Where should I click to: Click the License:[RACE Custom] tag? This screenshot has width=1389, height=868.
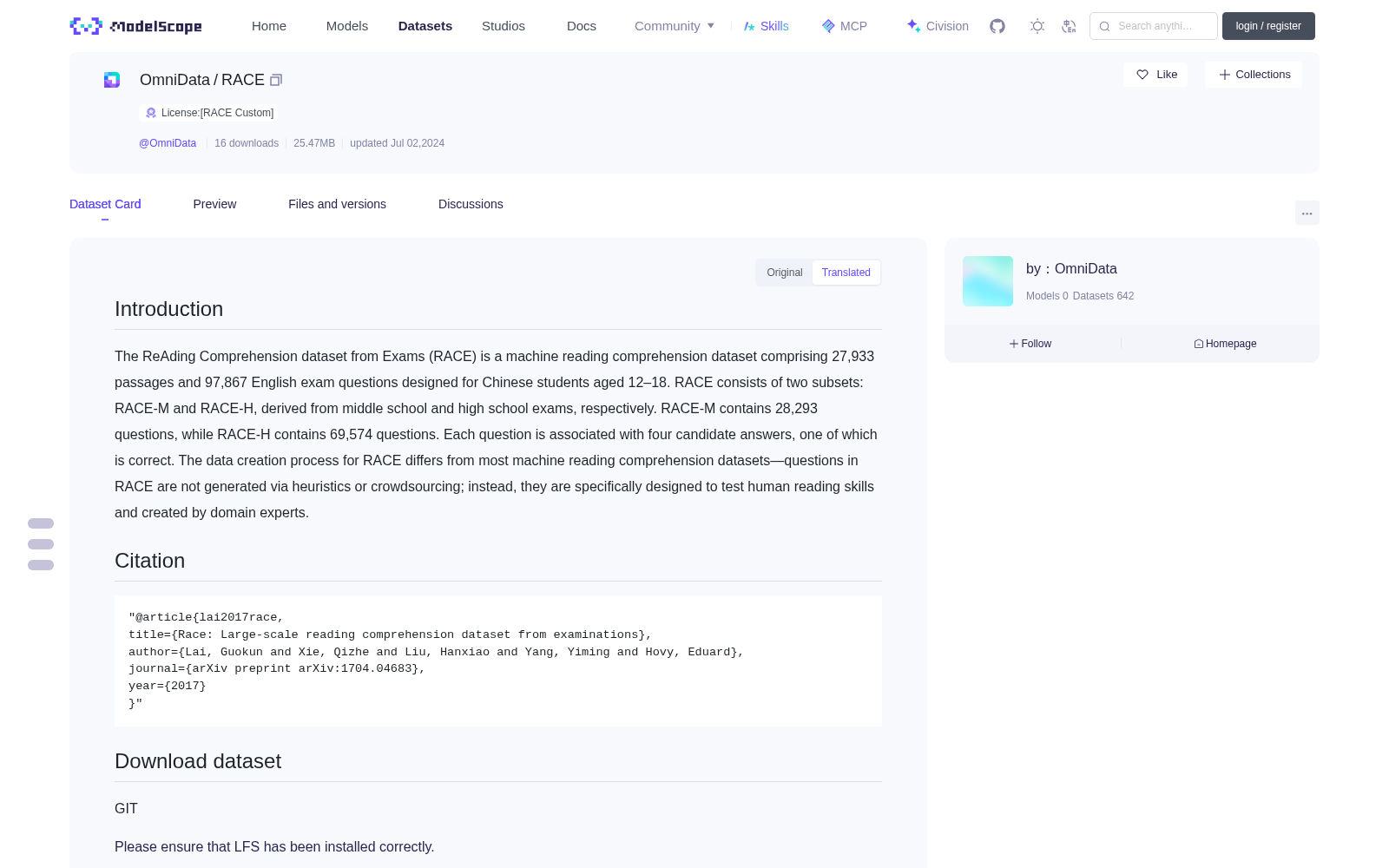pos(208,113)
